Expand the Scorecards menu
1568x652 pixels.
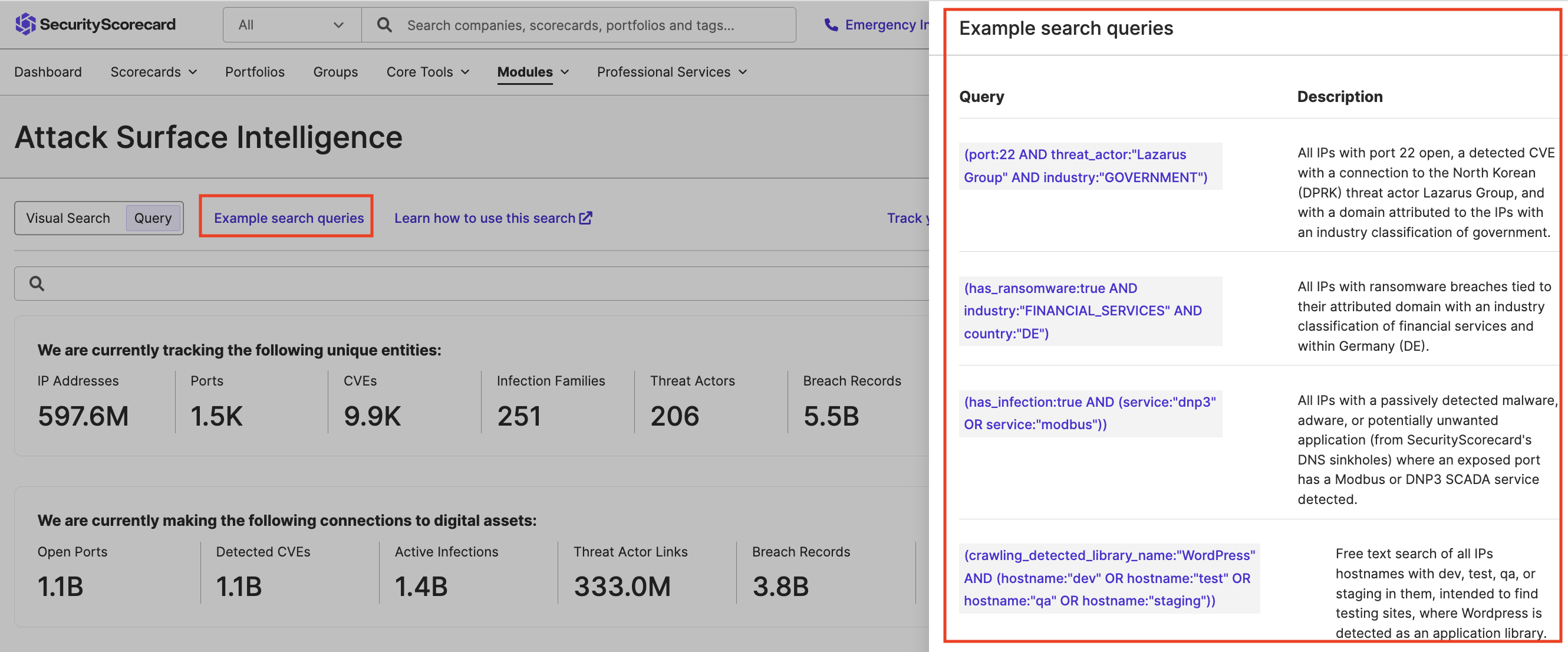153,72
